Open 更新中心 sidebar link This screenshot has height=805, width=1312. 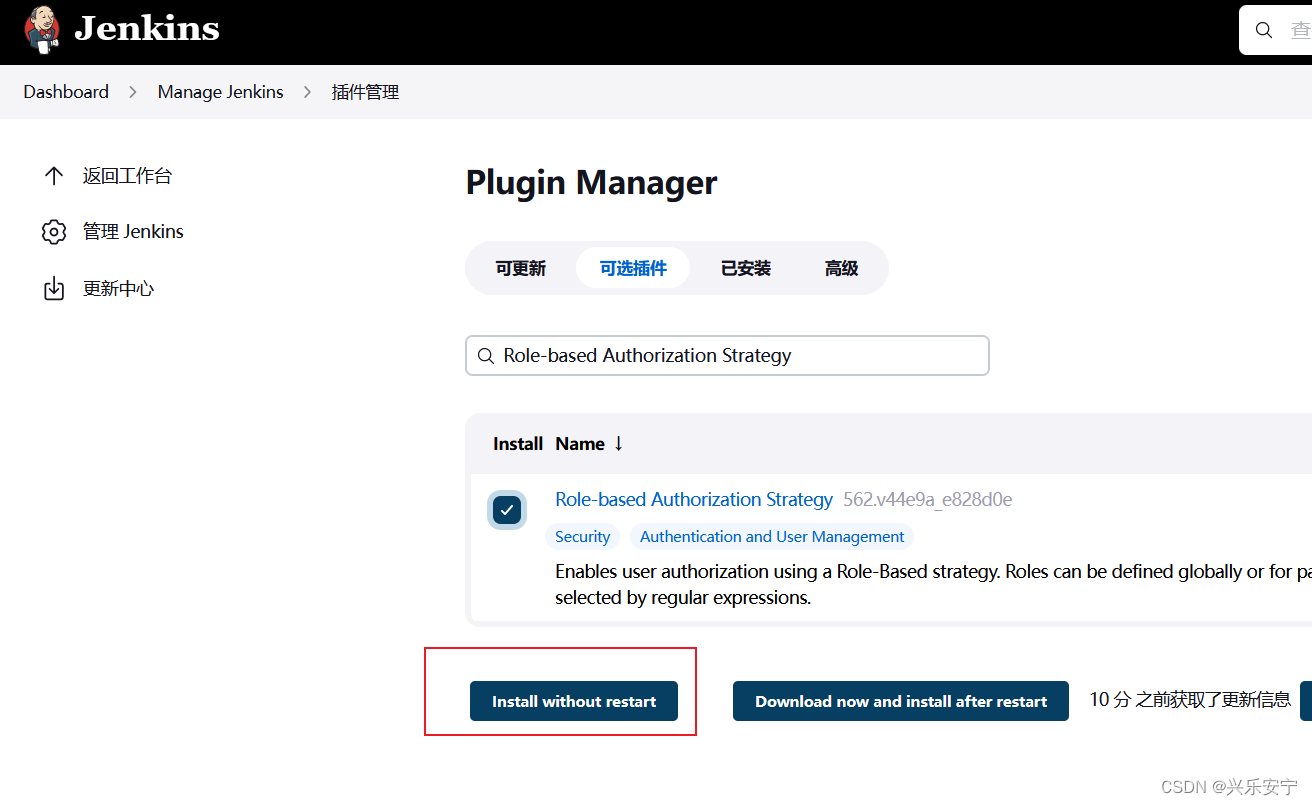(x=118, y=289)
